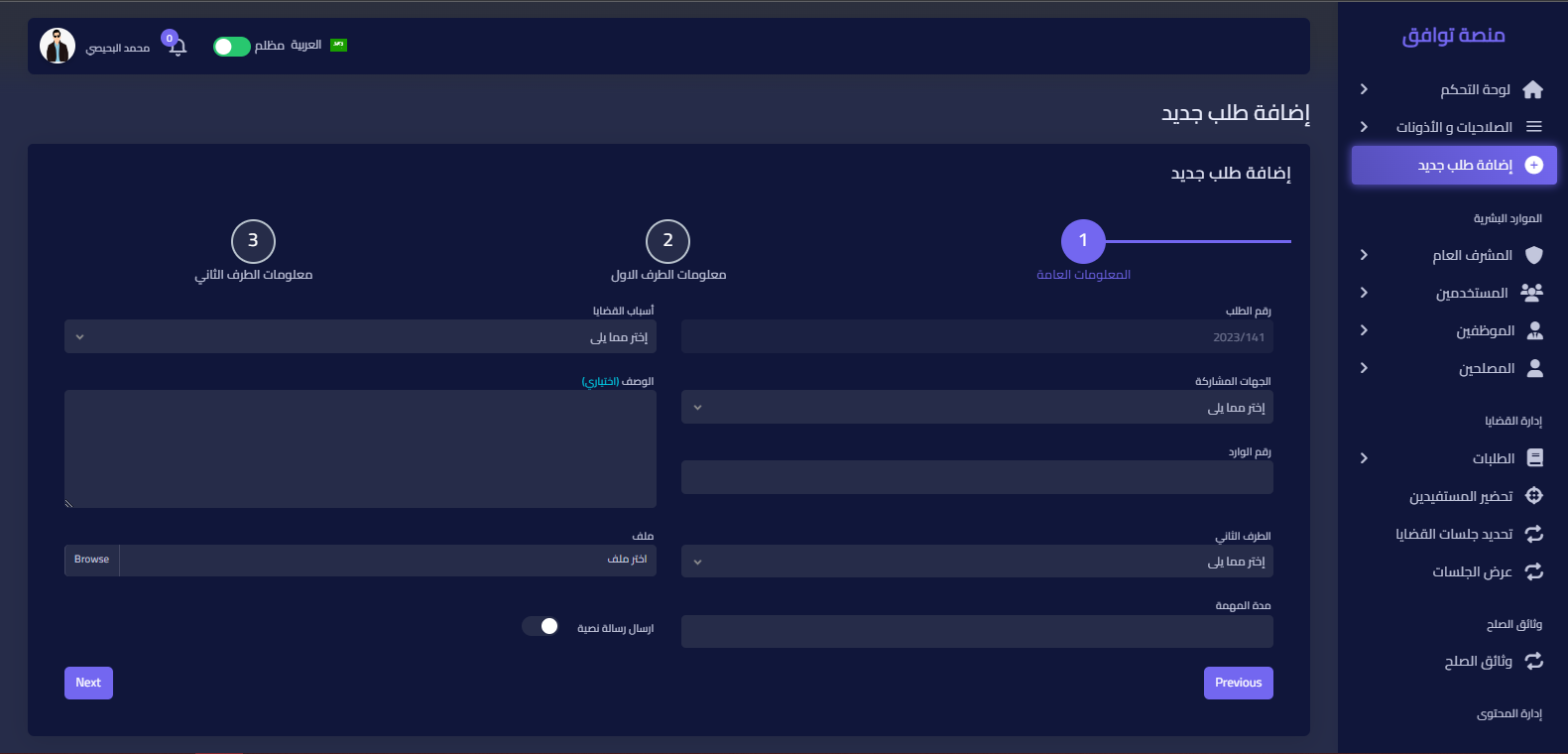1568x754 pixels.
Task: Open the الطرف الثاني dropdown
Action: [977, 562]
